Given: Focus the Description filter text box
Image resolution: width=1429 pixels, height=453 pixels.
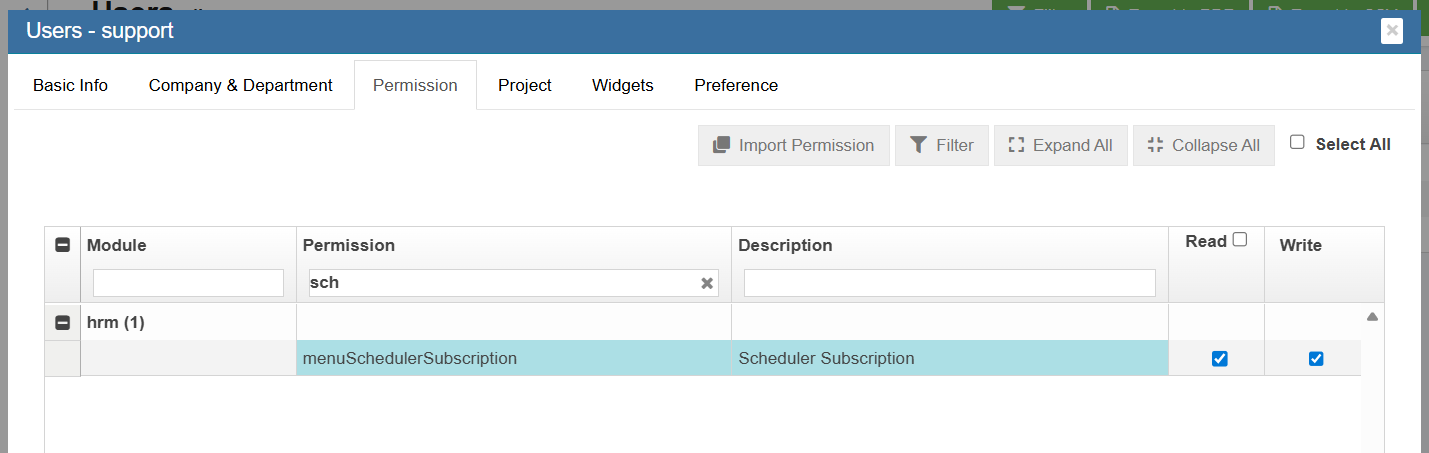Looking at the screenshot, I should click(949, 283).
